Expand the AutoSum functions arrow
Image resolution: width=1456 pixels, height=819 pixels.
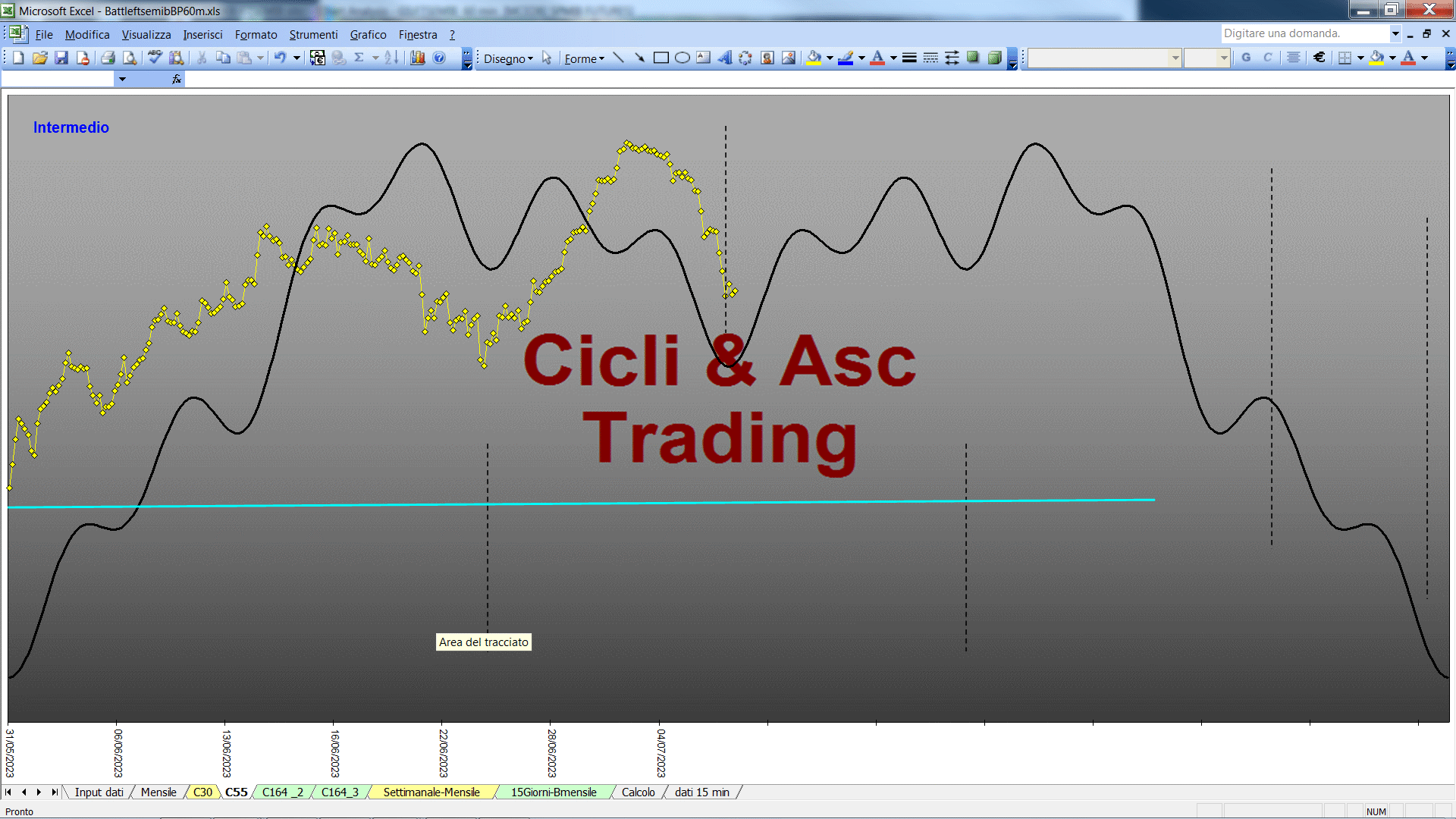point(375,58)
